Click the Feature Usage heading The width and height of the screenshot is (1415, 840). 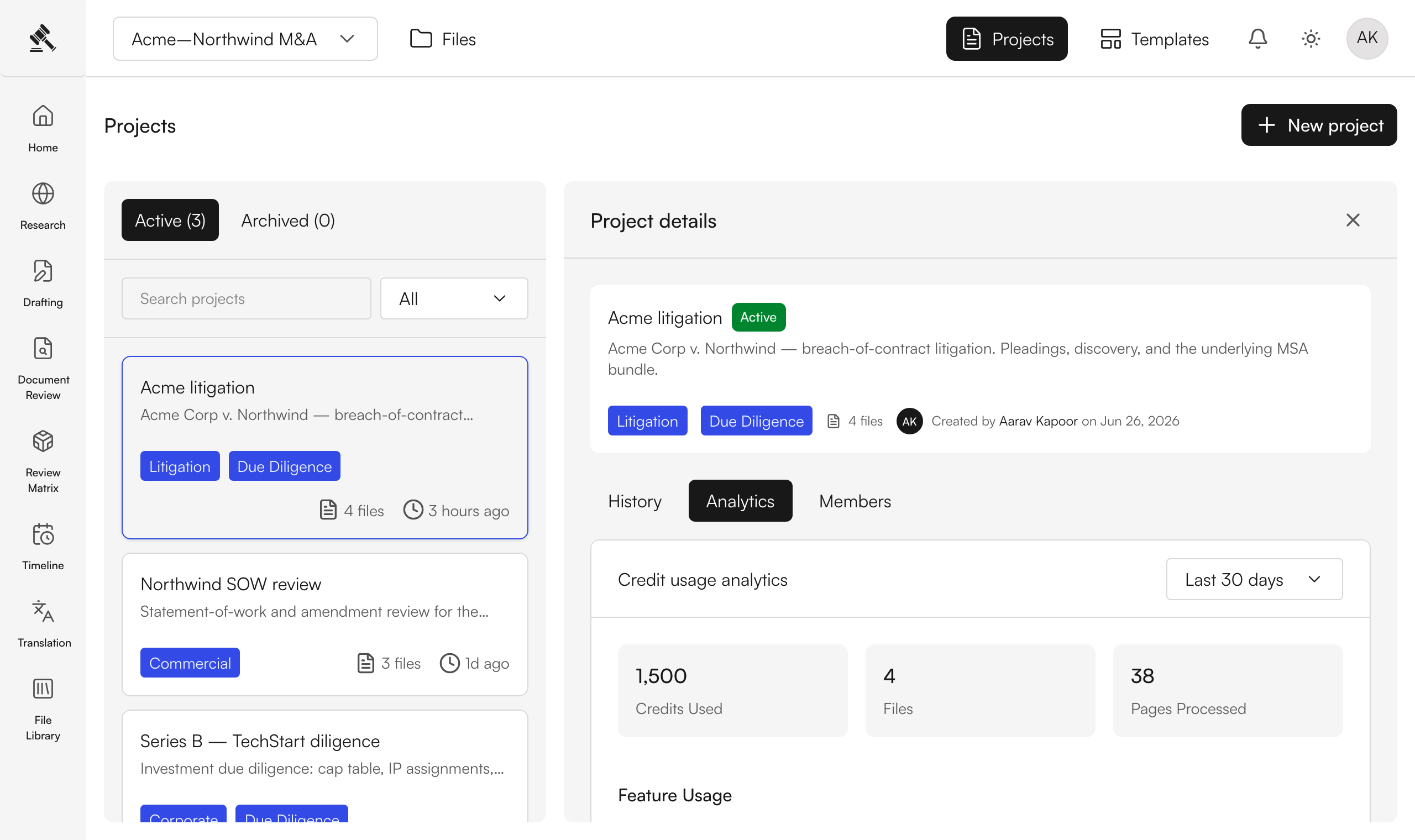pos(675,795)
